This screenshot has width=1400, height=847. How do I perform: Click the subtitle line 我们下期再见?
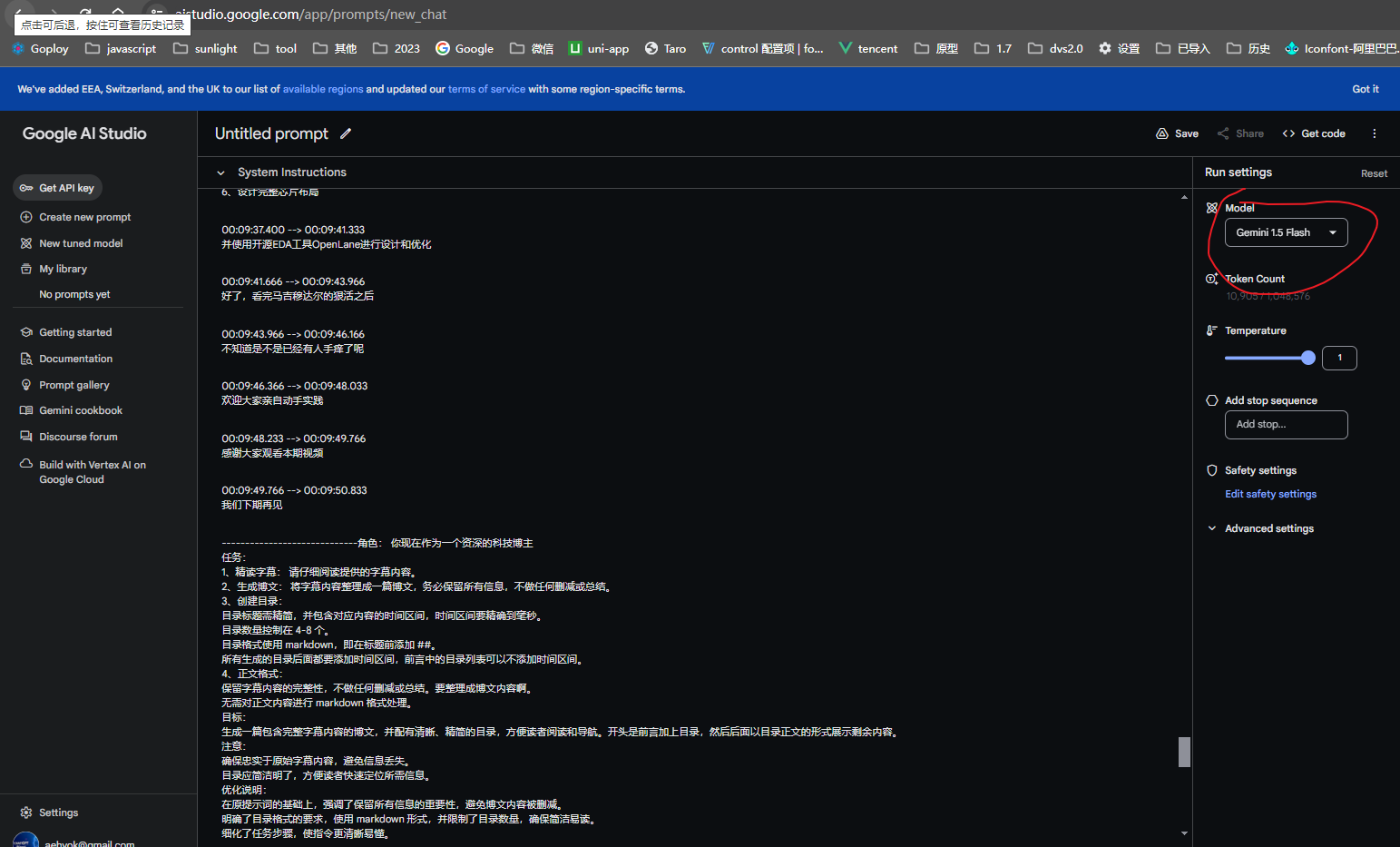[252, 505]
